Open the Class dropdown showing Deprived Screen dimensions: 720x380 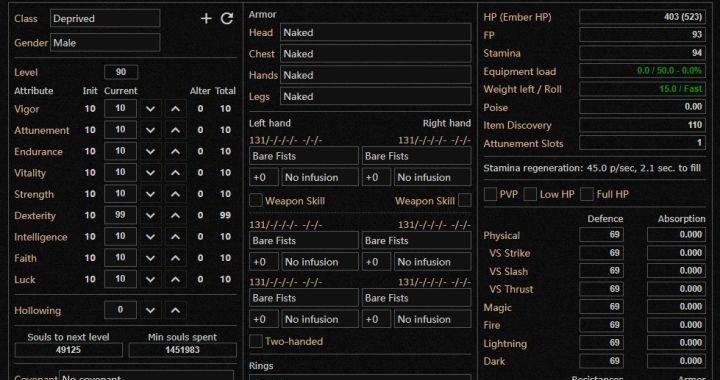click(x=105, y=19)
